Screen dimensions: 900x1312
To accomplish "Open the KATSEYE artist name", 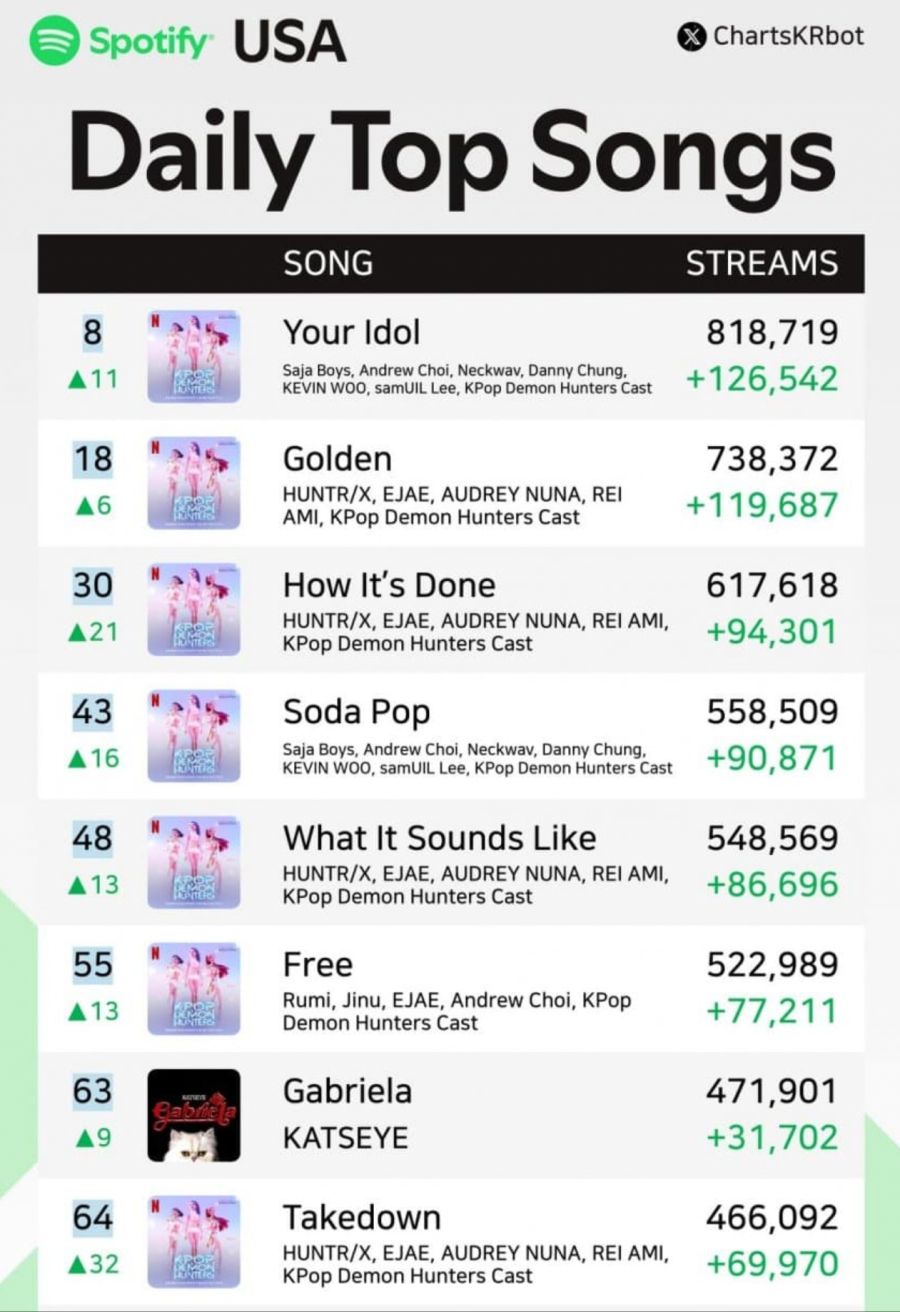I will tap(345, 1138).
